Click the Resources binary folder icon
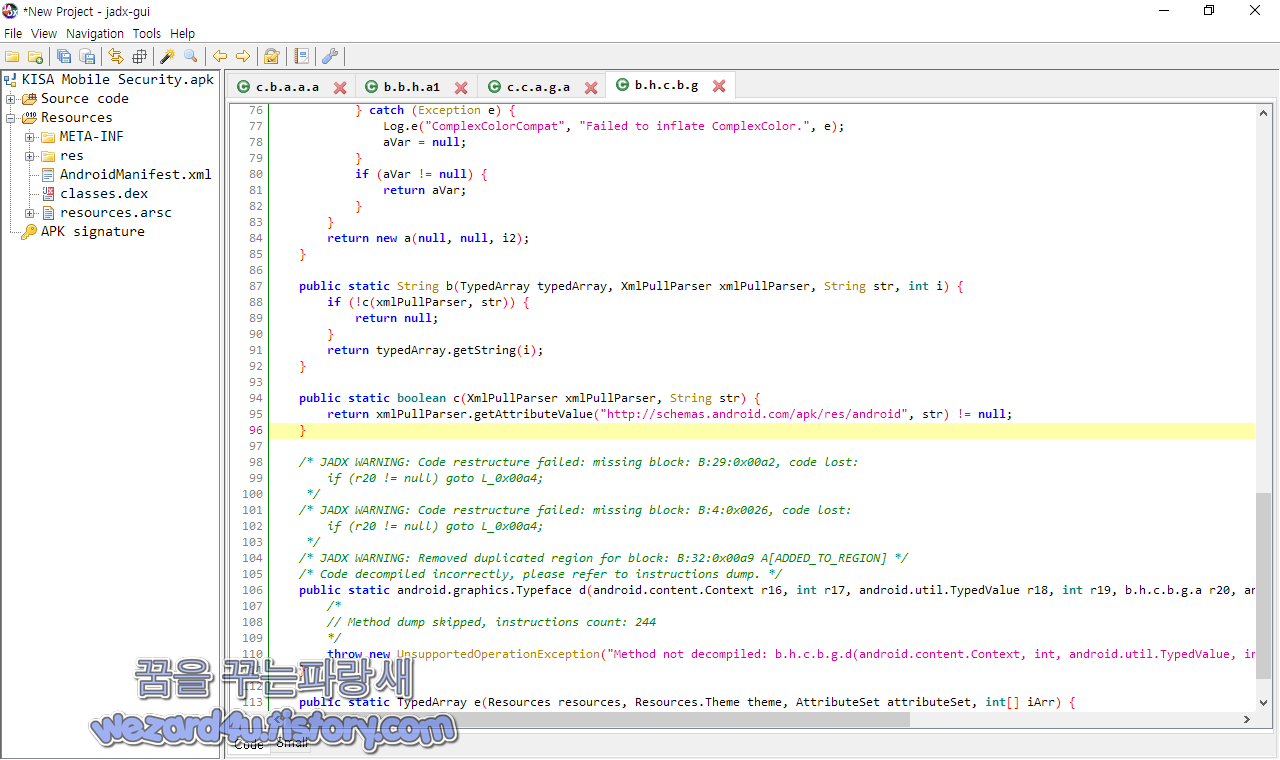The width and height of the screenshot is (1280, 760). click(x=29, y=118)
